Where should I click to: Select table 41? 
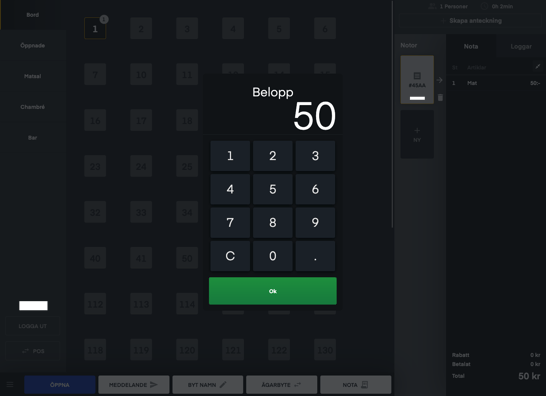(141, 258)
